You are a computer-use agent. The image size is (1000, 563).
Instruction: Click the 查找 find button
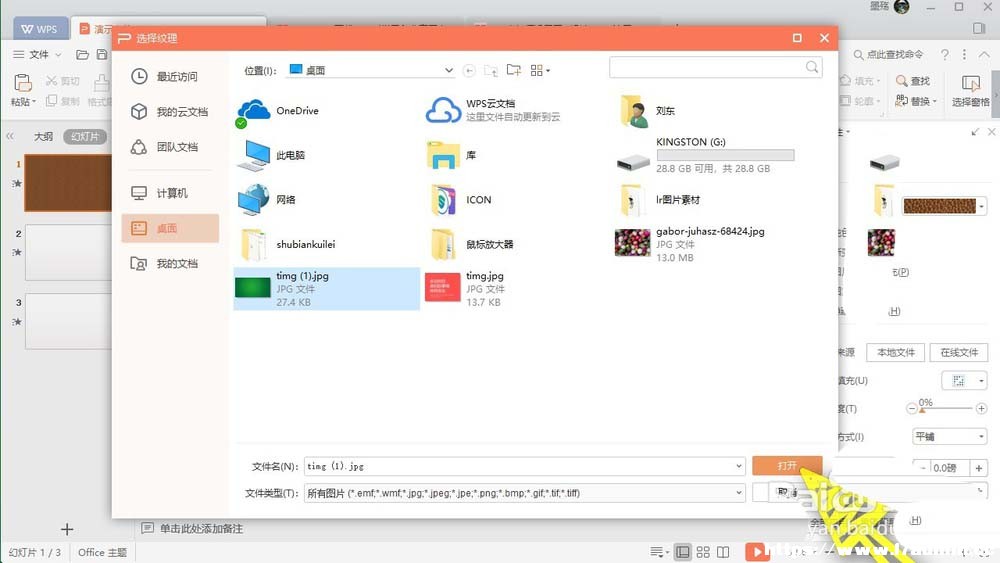tap(913, 81)
